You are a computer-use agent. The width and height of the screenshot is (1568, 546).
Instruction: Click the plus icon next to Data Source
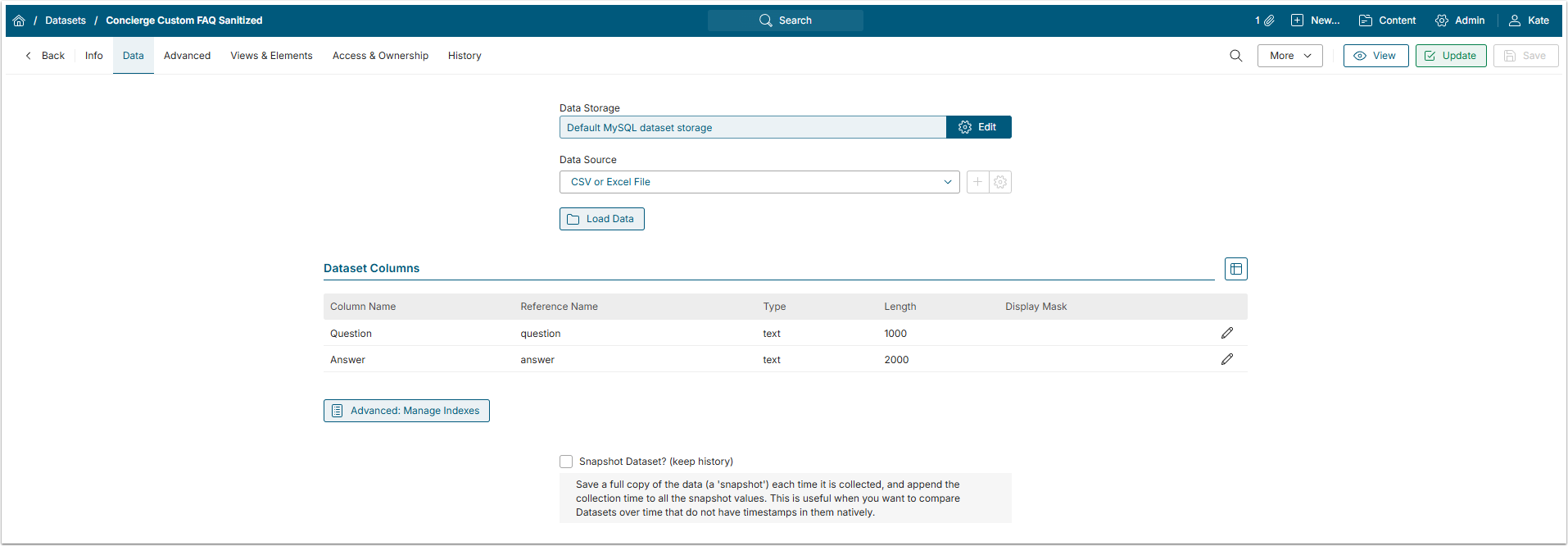click(977, 182)
